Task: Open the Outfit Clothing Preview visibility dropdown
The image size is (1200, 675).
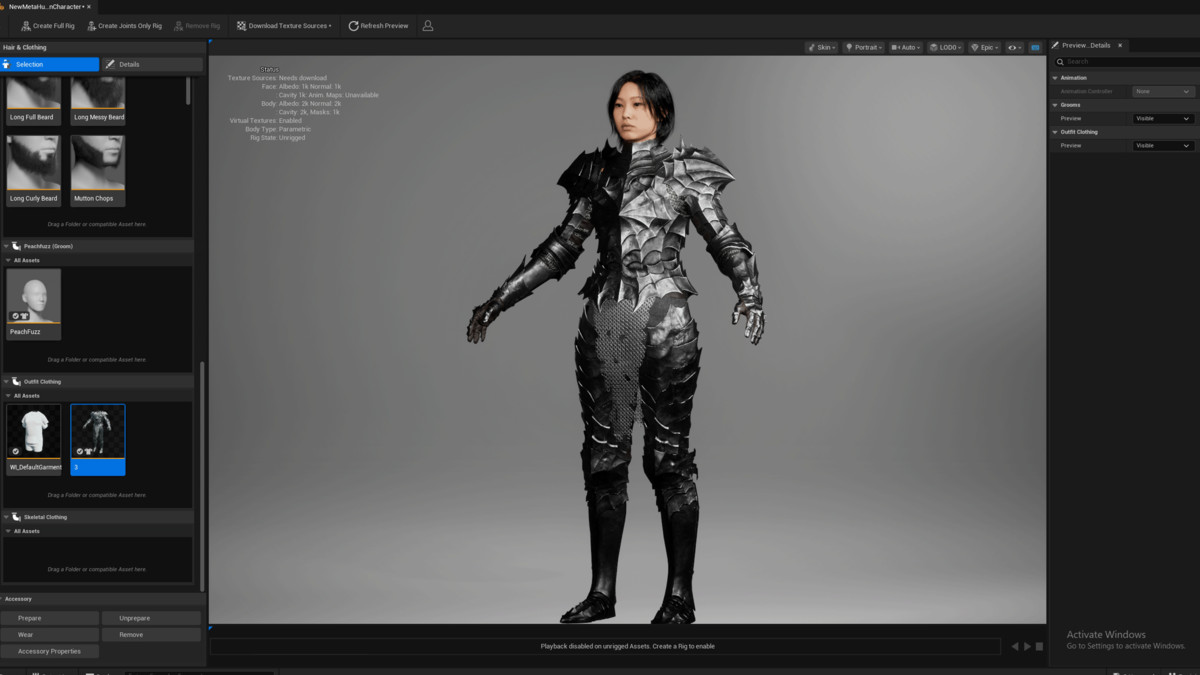Action: (1163, 145)
